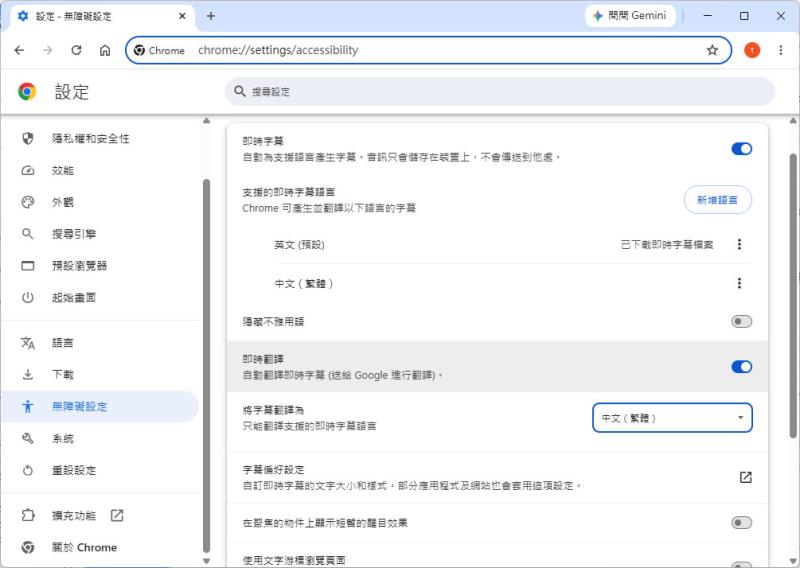Click the accessibility figure icon
800x568 pixels.
[x=28, y=406]
